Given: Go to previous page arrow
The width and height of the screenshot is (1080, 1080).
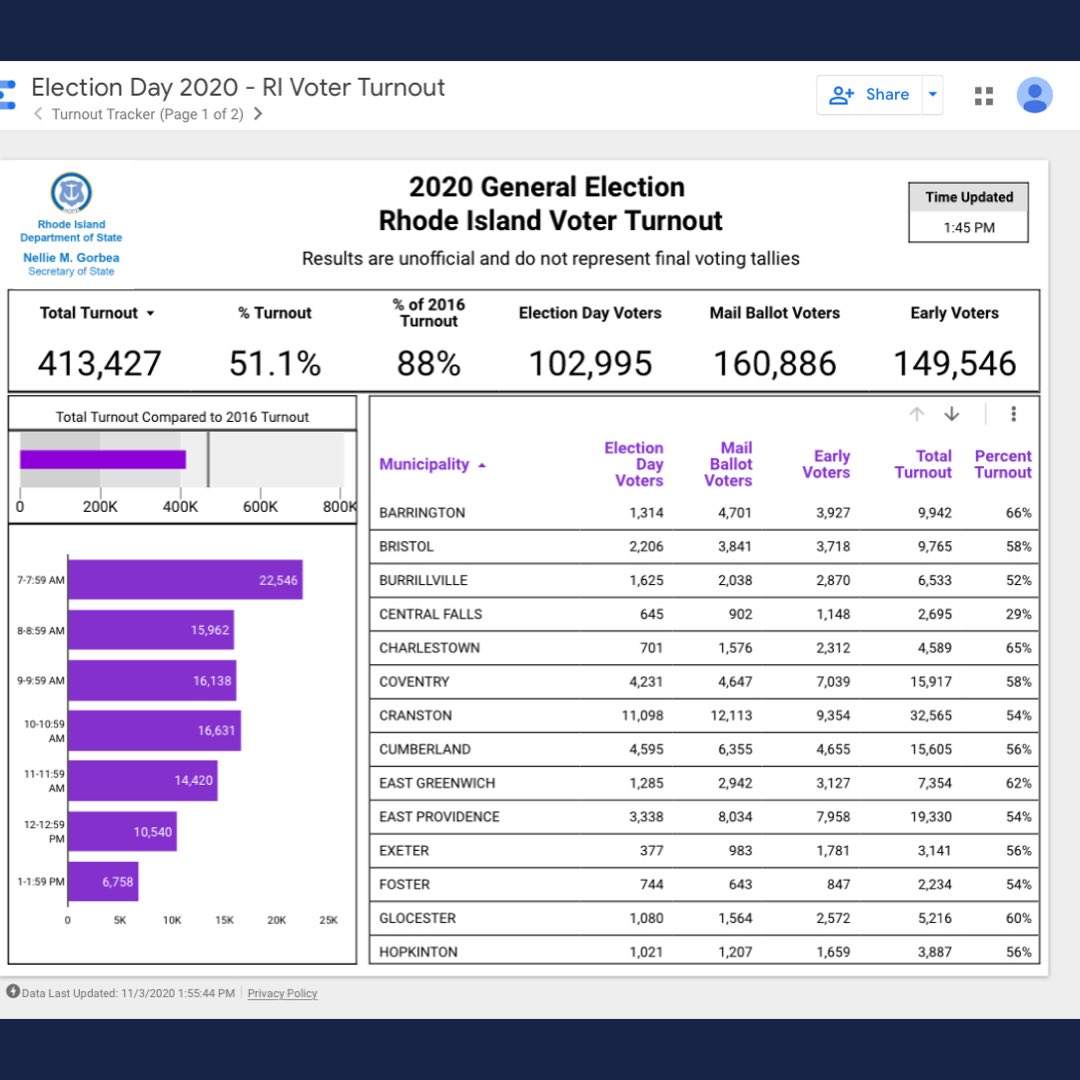Looking at the screenshot, I should tap(38, 114).
